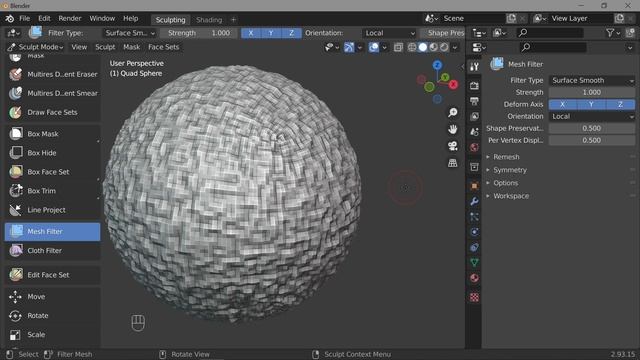Toggle Deform Axis Z in properties panel
The width and height of the screenshot is (640, 360).
[x=620, y=104]
